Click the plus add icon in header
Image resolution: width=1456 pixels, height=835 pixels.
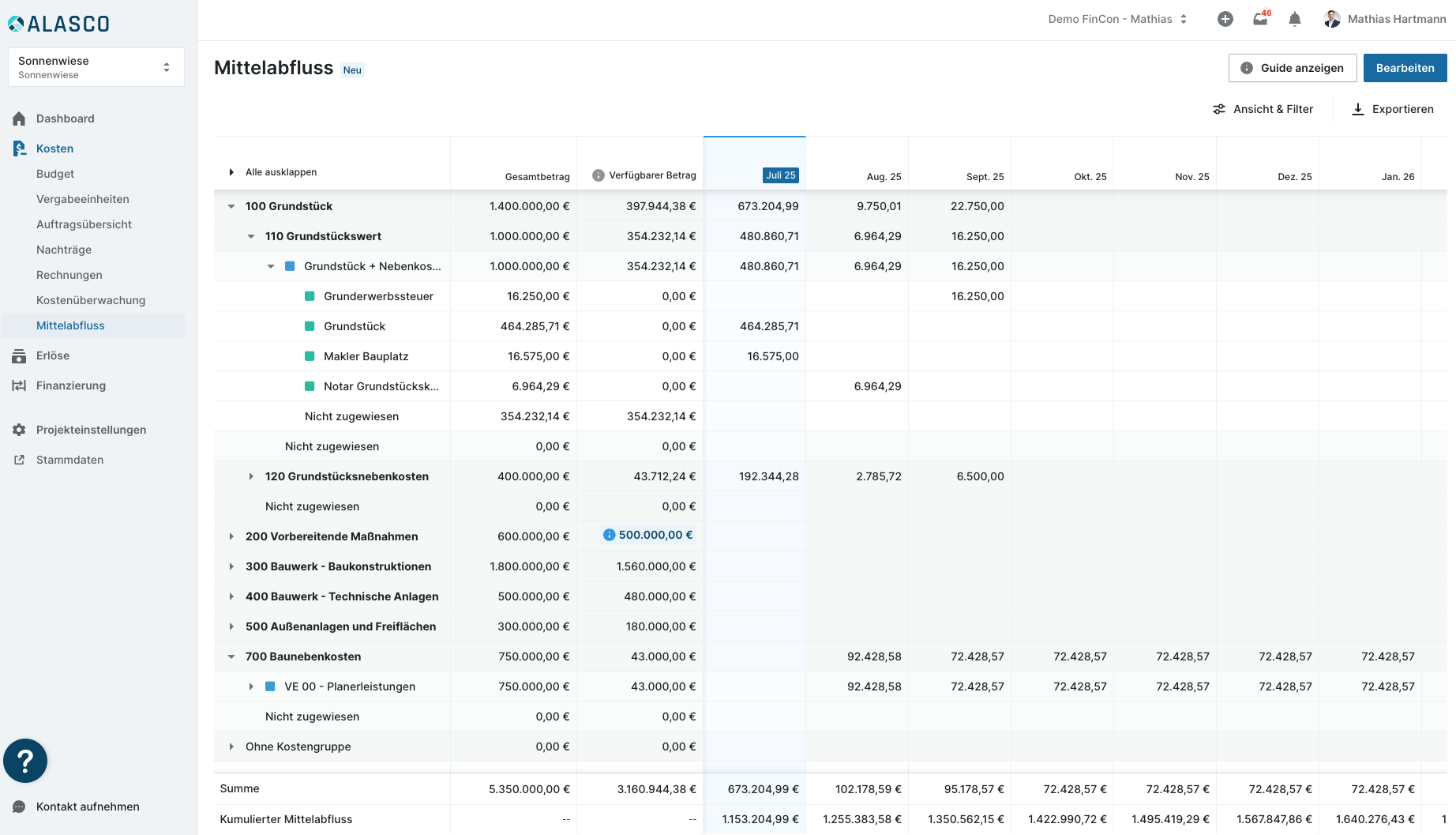coord(1225,19)
